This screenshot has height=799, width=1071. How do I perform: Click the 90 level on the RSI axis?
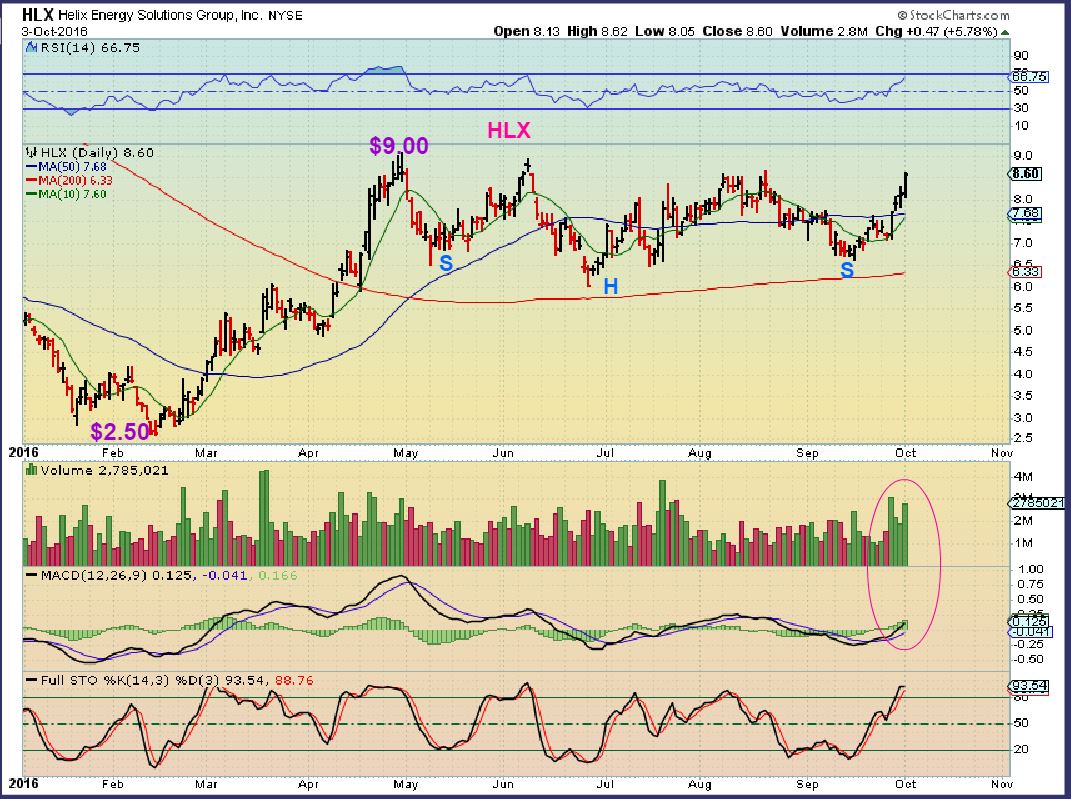(1021, 55)
